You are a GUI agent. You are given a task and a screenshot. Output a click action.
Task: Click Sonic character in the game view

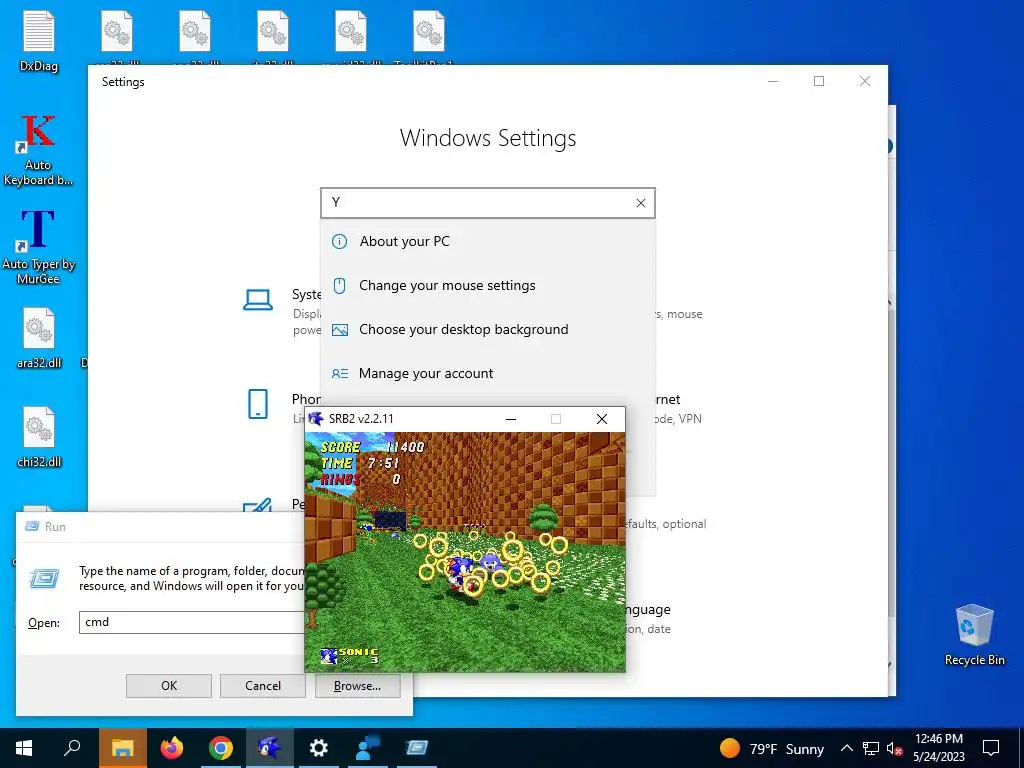pos(460,572)
